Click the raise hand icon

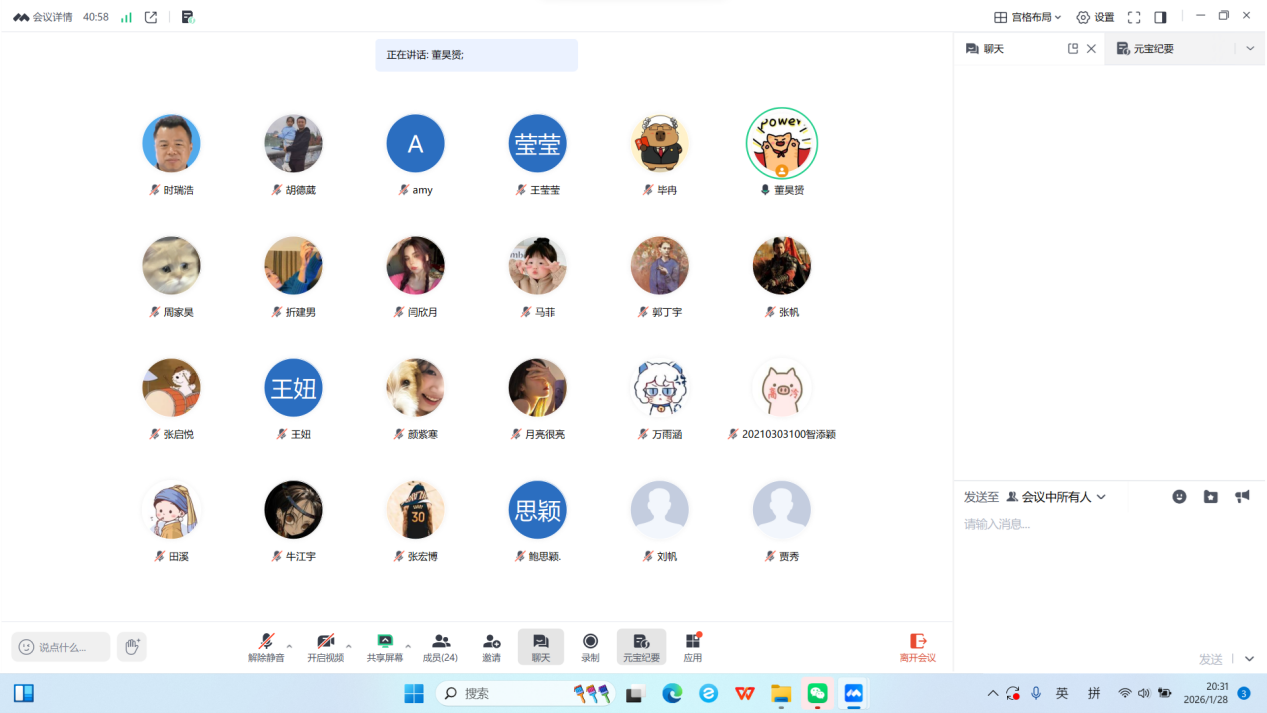point(131,647)
